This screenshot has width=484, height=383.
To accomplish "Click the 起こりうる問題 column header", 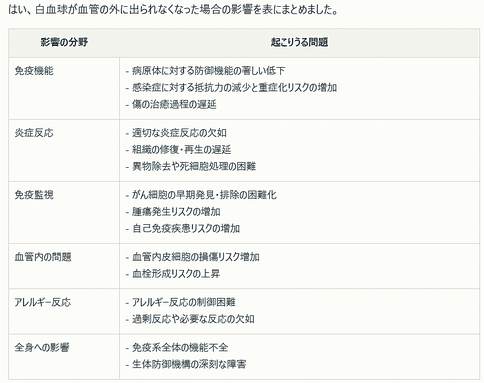I will coord(299,42).
